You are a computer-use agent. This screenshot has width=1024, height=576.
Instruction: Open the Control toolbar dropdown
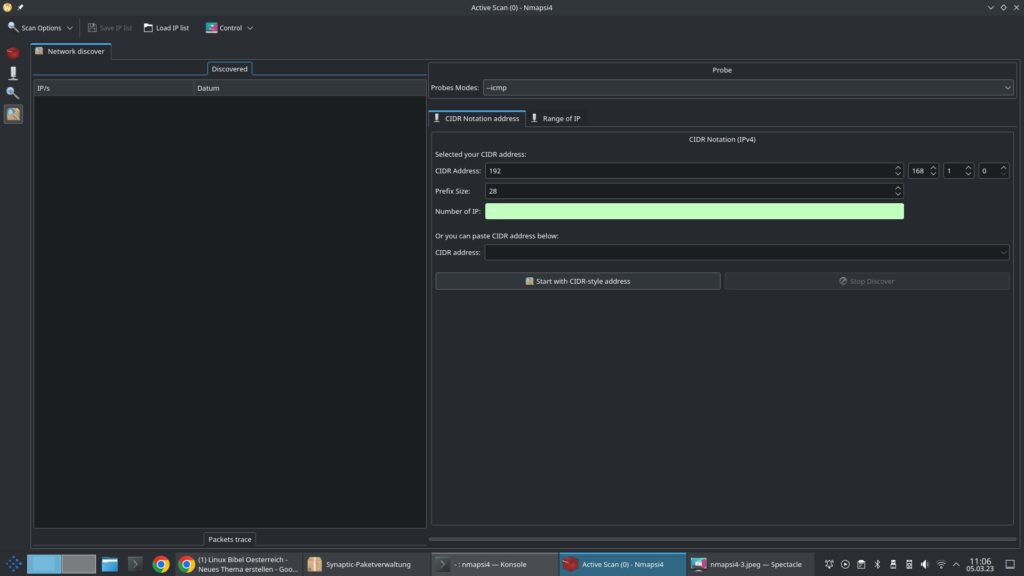(x=229, y=28)
